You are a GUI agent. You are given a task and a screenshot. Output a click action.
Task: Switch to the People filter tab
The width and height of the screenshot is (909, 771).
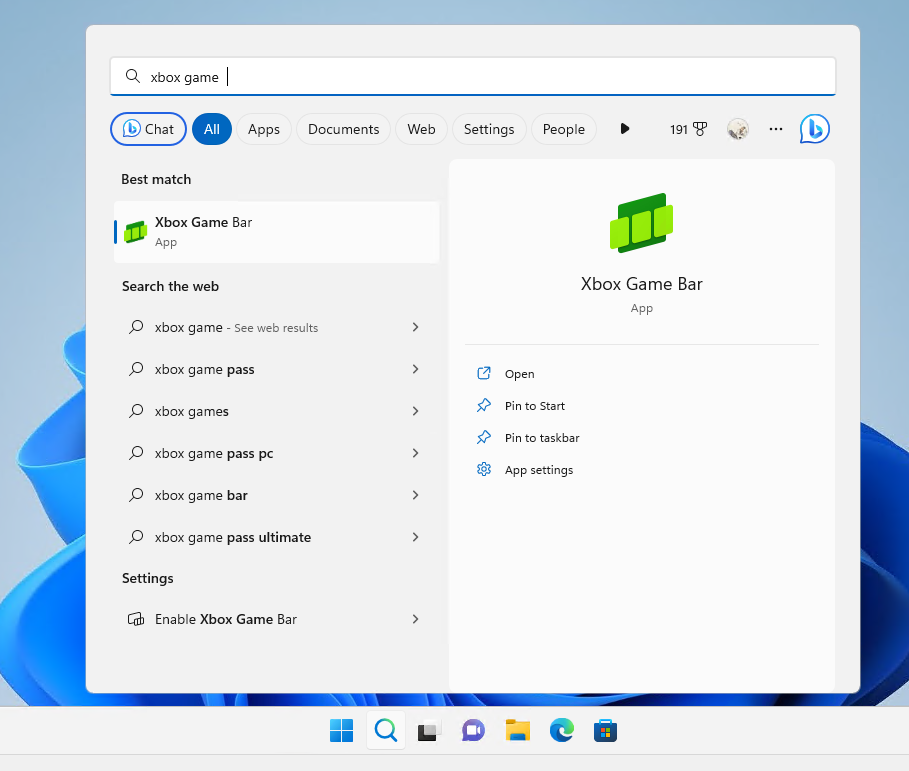(x=563, y=129)
